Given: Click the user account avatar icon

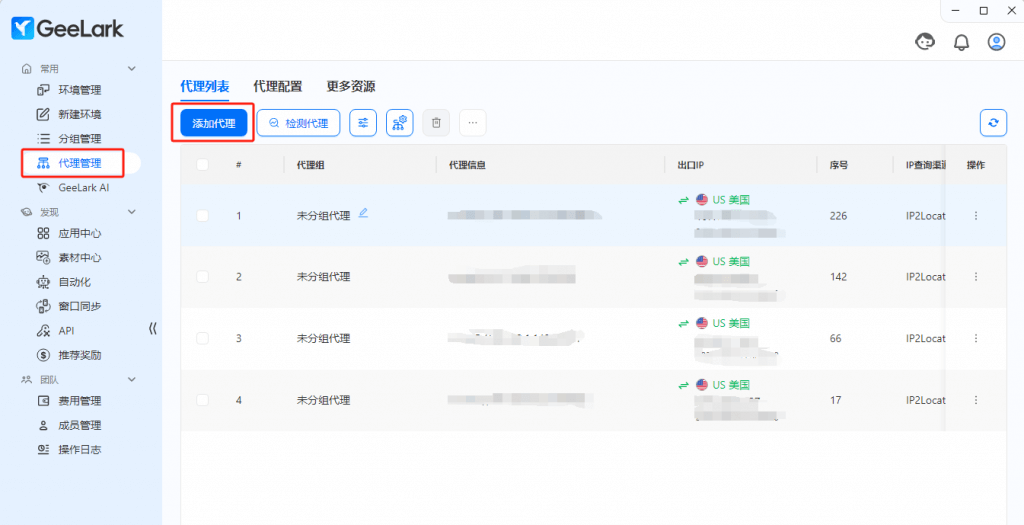Looking at the screenshot, I should pyautogui.click(x=996, y=42).
